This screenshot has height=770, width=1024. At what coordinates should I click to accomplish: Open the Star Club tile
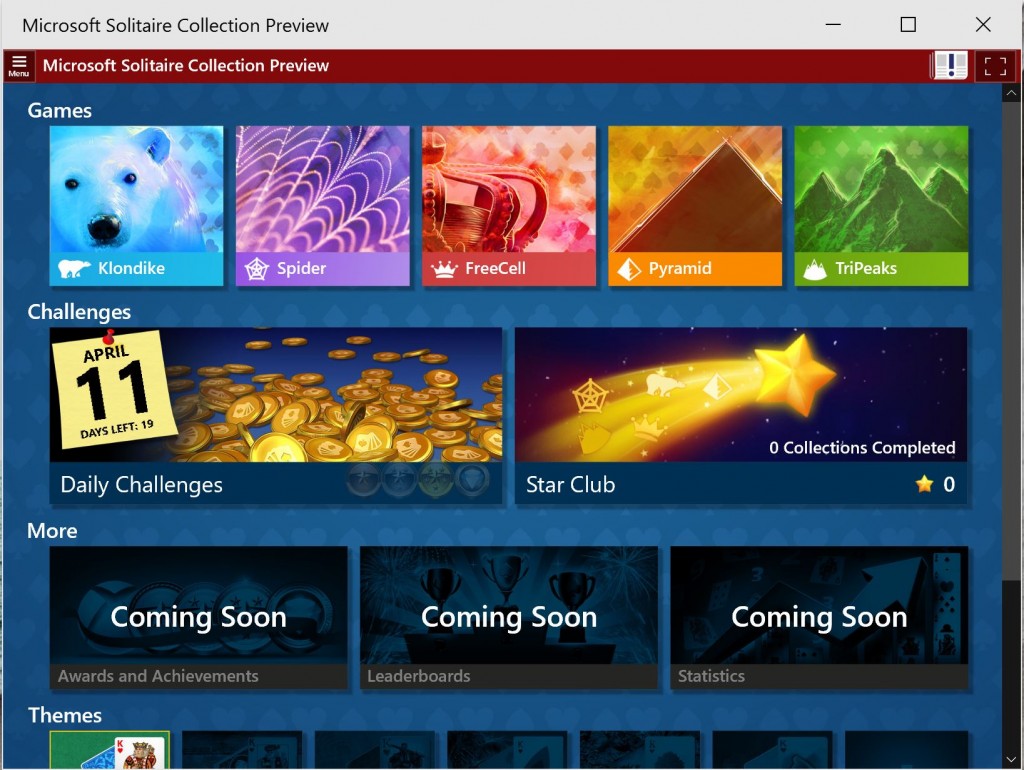[x=741, y=415]
